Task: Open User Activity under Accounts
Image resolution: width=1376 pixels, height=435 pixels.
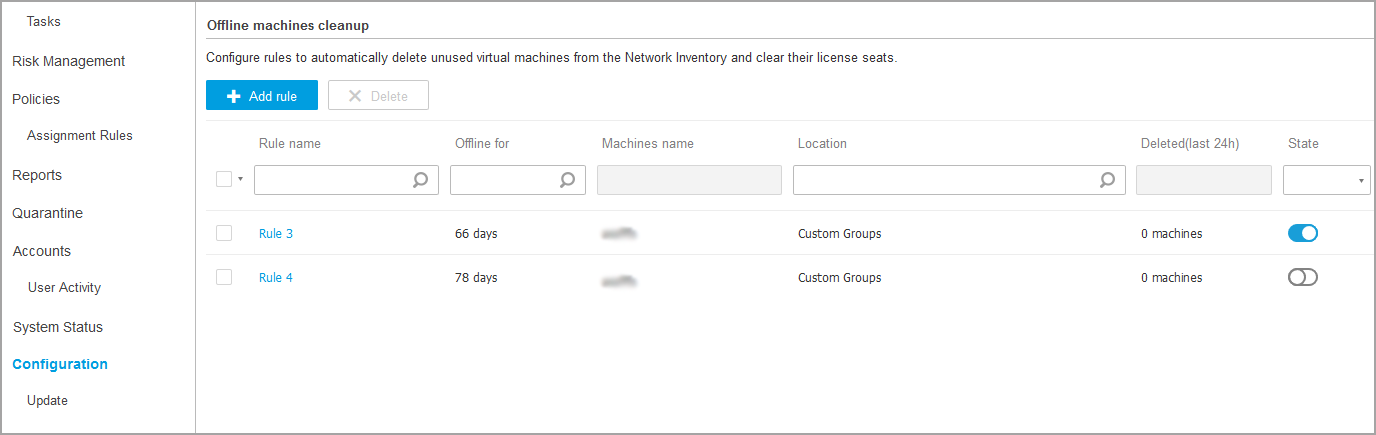Action: 64,288
